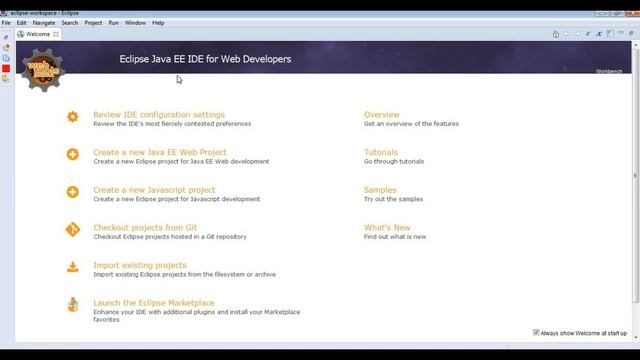Click the Home icon in Welcome toolbar
This screenshot has width=640, height=360.
click(556, 34)
